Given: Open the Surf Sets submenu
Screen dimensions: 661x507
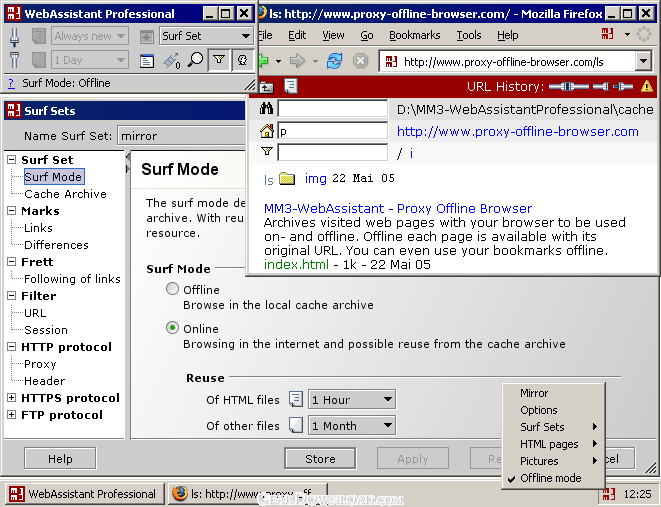Looking at the screenshot, I should 553,427.
